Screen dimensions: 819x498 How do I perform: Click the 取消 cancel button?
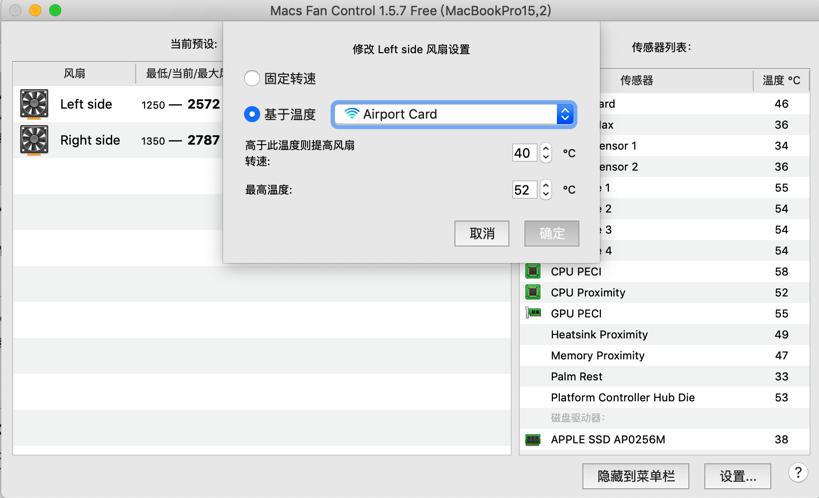482,233
